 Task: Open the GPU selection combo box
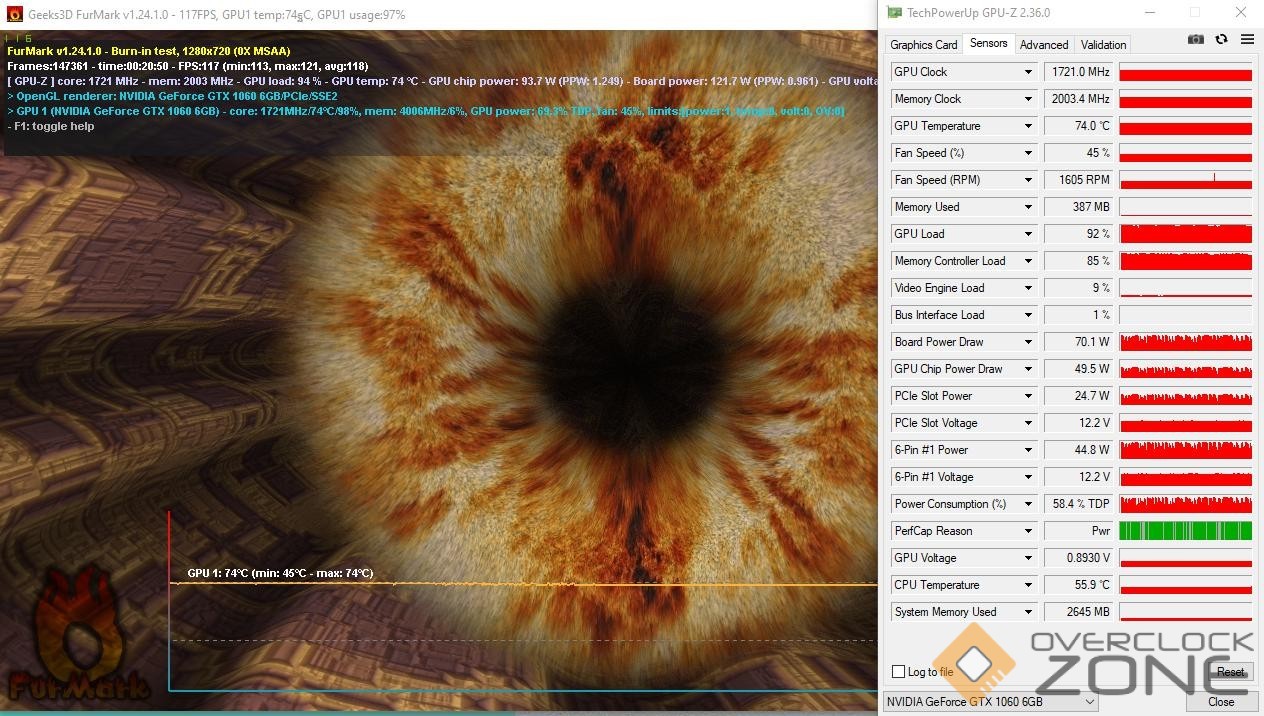[990, 702]
